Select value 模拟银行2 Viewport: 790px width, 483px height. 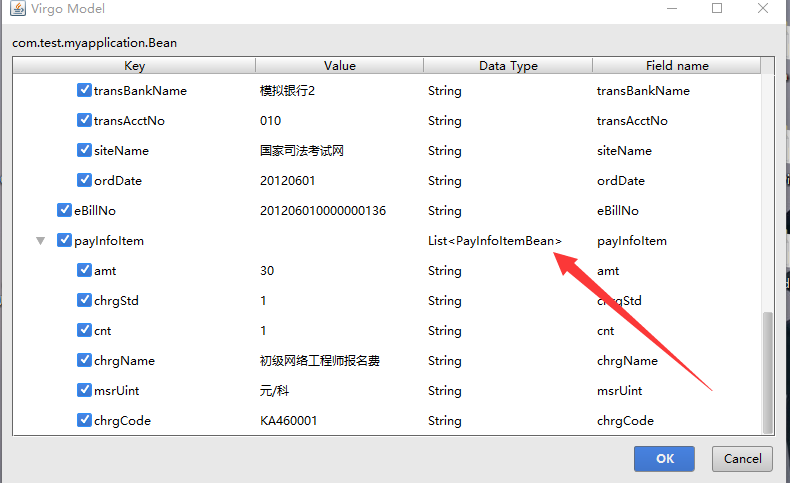click(x=287, y=91)
